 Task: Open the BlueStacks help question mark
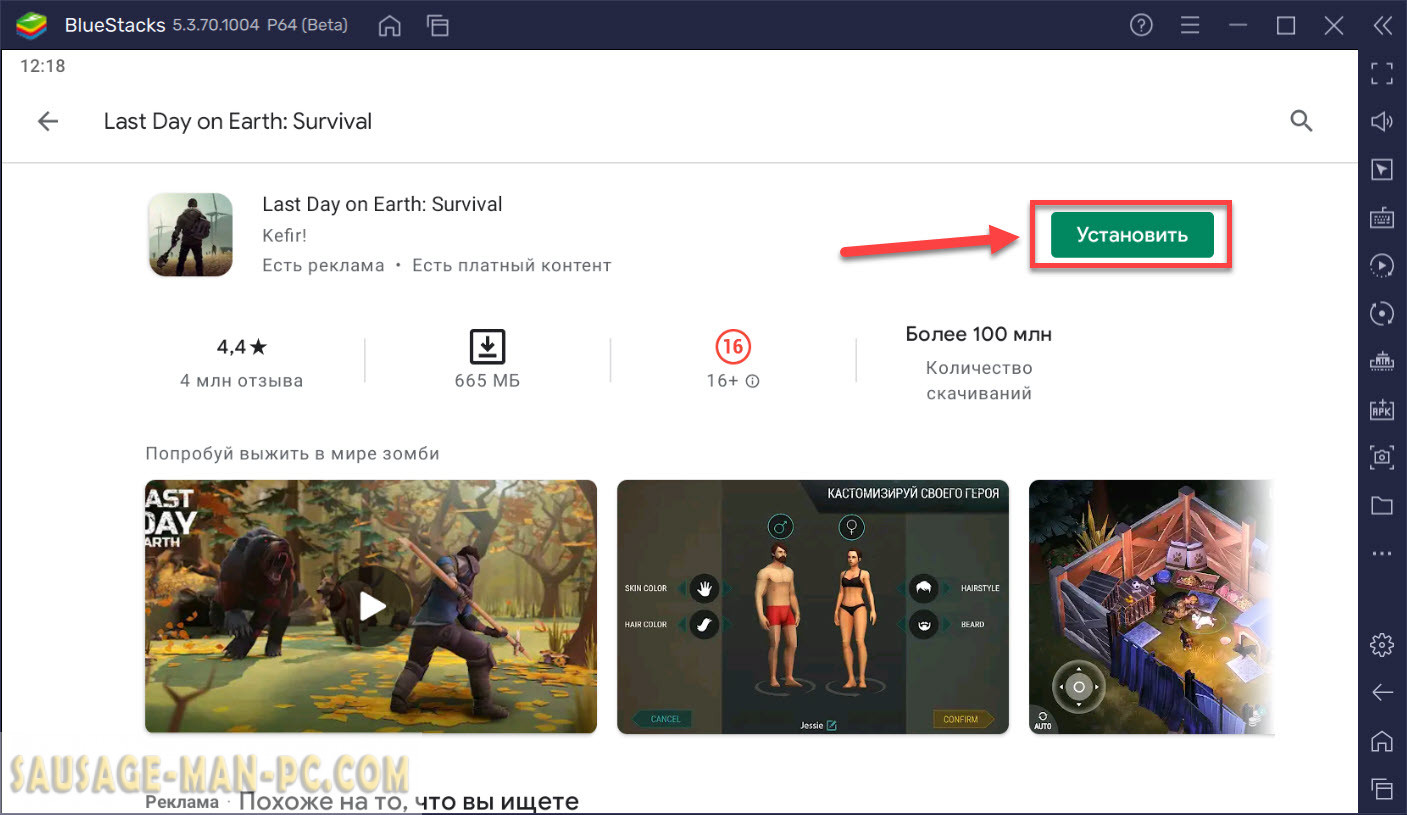(1141, 26)
